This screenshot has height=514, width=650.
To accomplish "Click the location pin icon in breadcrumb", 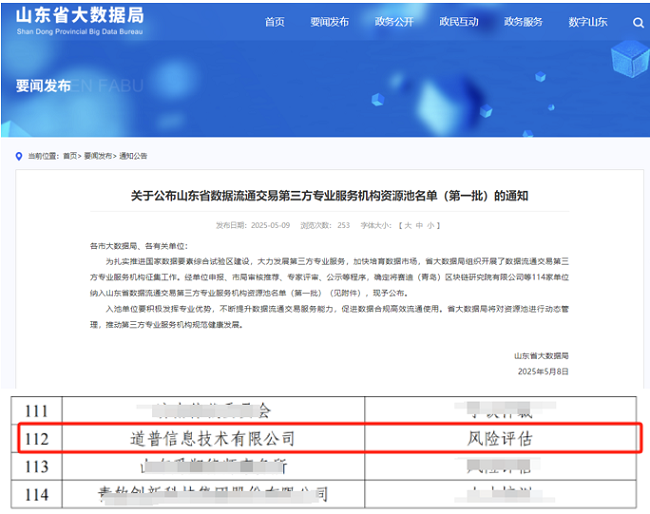I will [x=19, y=156].
